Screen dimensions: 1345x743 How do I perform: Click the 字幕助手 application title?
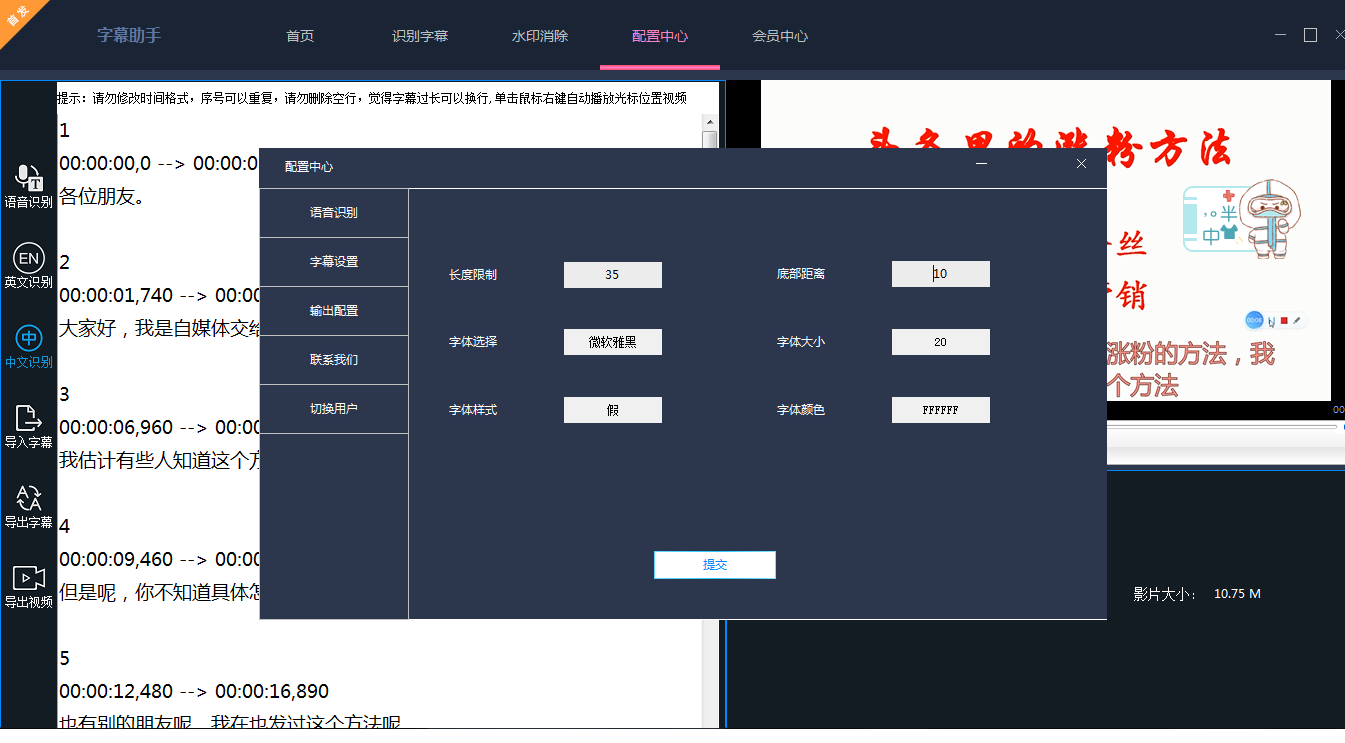129,35
